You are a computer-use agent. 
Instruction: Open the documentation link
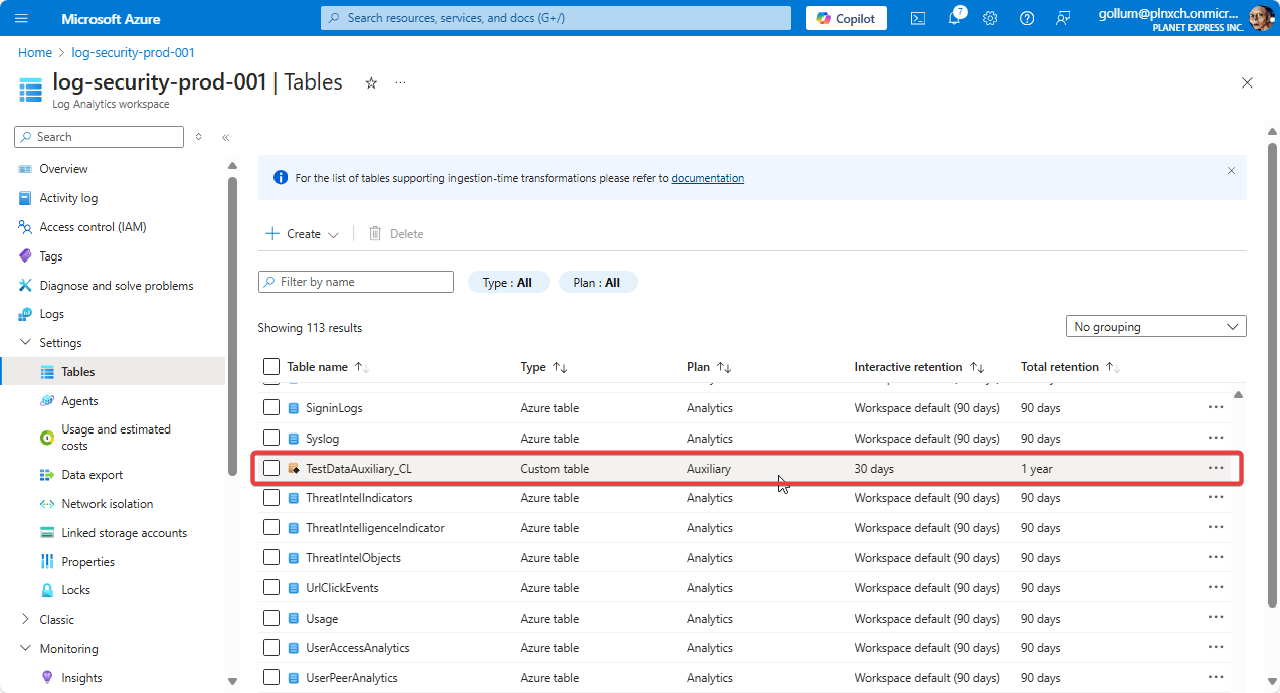[707, 178]
